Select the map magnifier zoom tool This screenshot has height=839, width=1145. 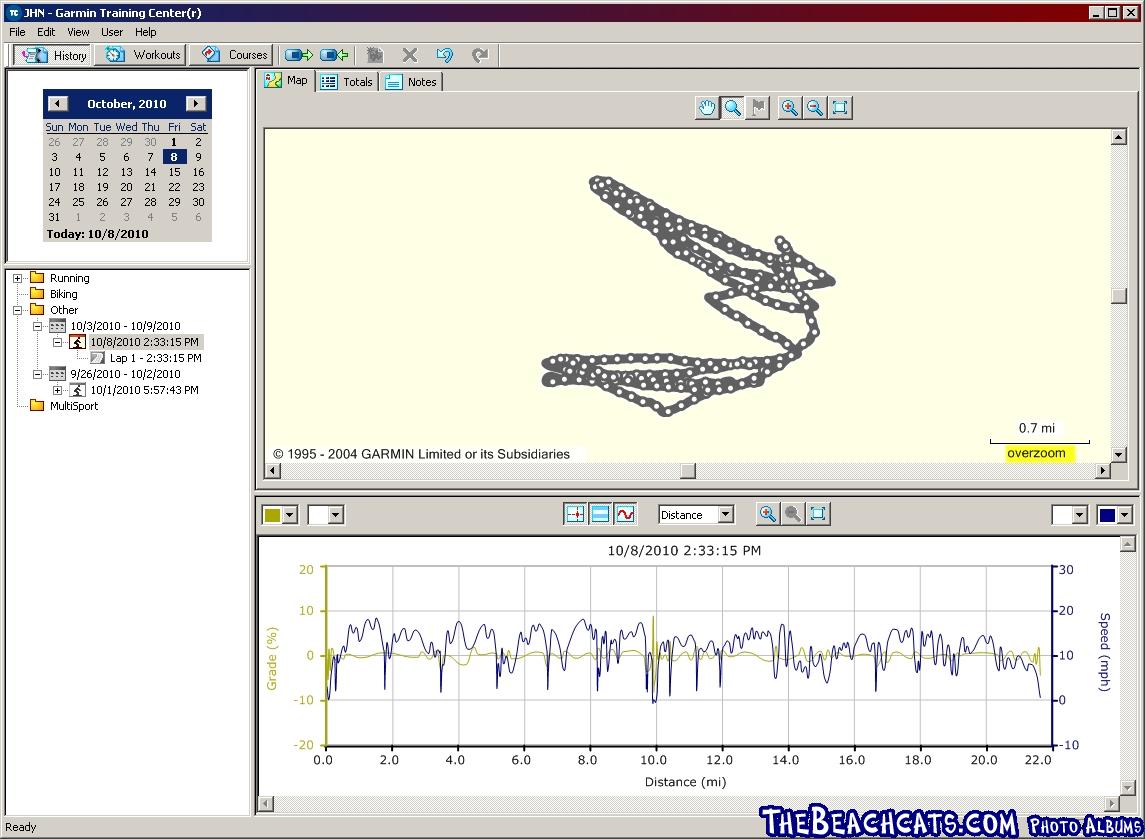(x=732, y=108)
